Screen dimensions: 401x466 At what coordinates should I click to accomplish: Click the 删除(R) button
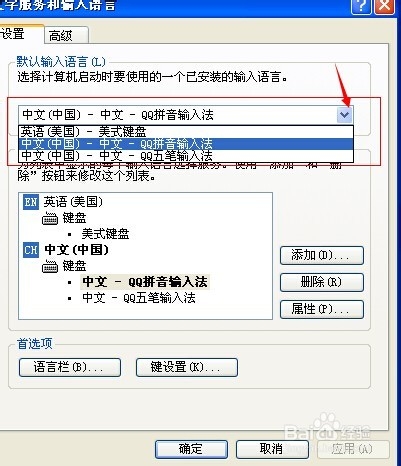click(322, 282)
